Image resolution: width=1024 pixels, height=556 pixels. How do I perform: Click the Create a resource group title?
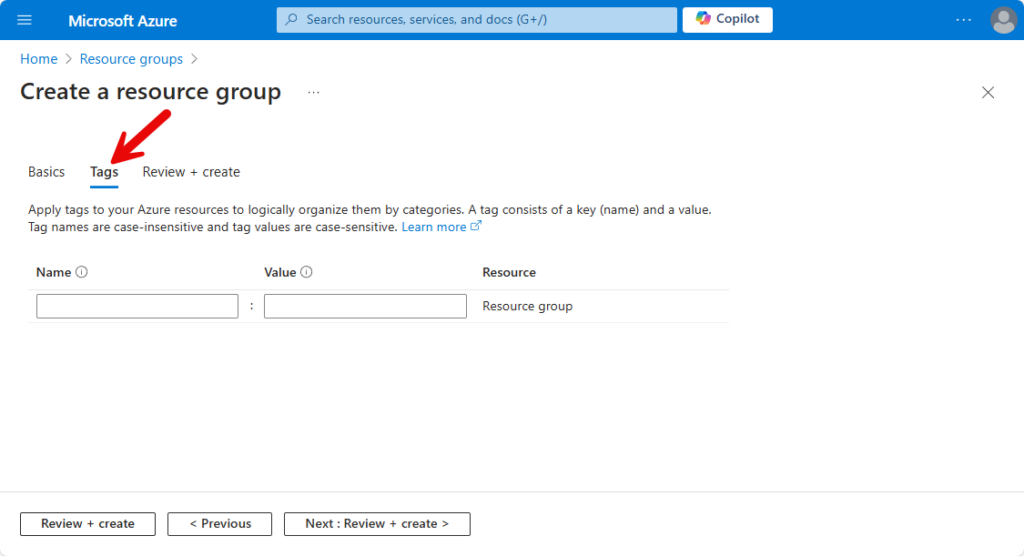(151, 91)
